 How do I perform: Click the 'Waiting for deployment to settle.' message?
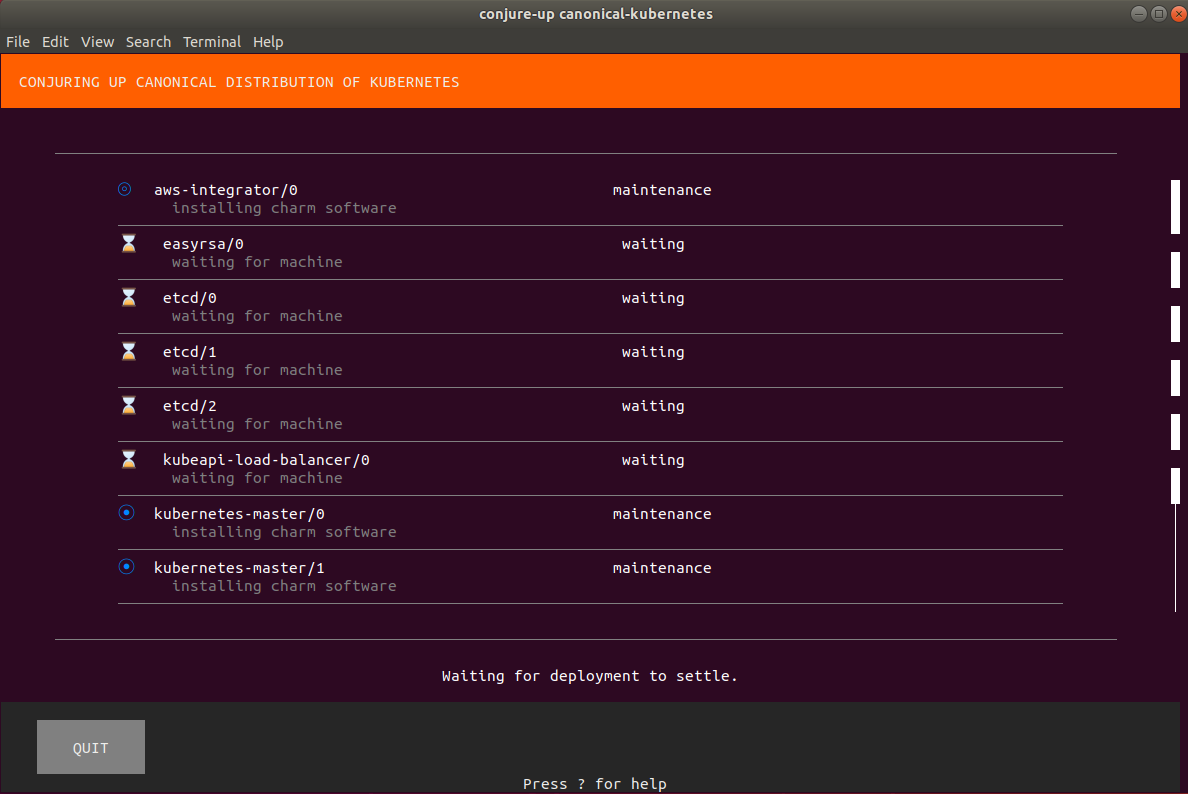click(589, 676)
